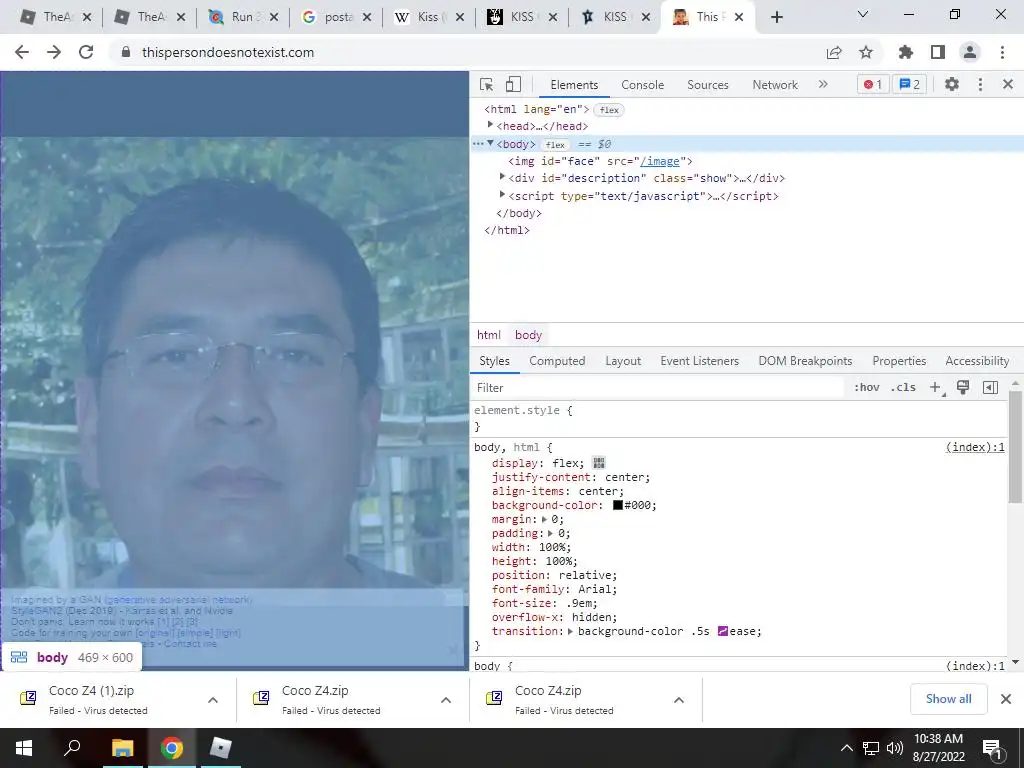The image size is (1024, 768).
Task: Expand the div id description node
Action: pos(502,177)
